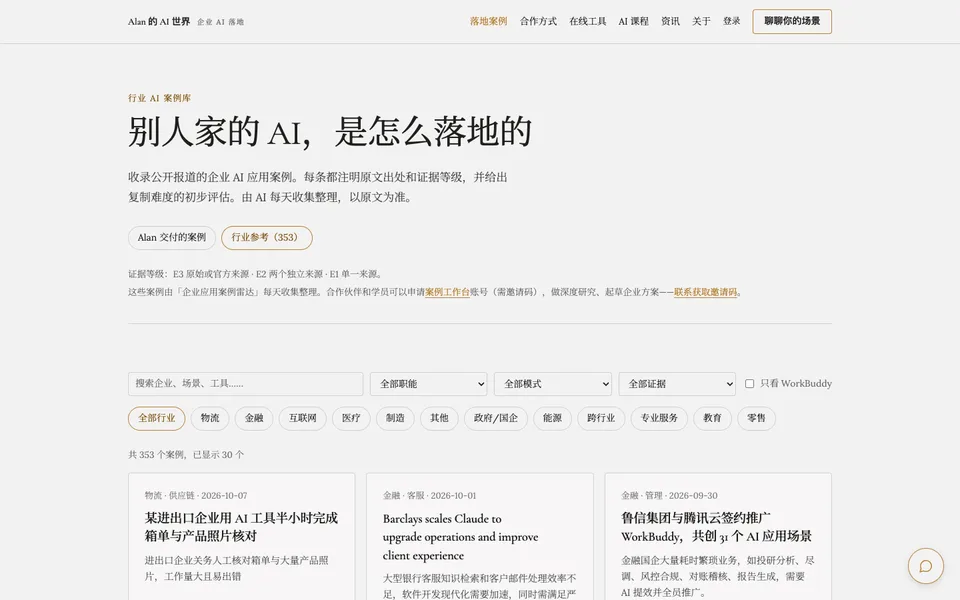Viewport: 960px width, 600px height.
Task: Open the AI 课程 navigation item
Action: 634,21
